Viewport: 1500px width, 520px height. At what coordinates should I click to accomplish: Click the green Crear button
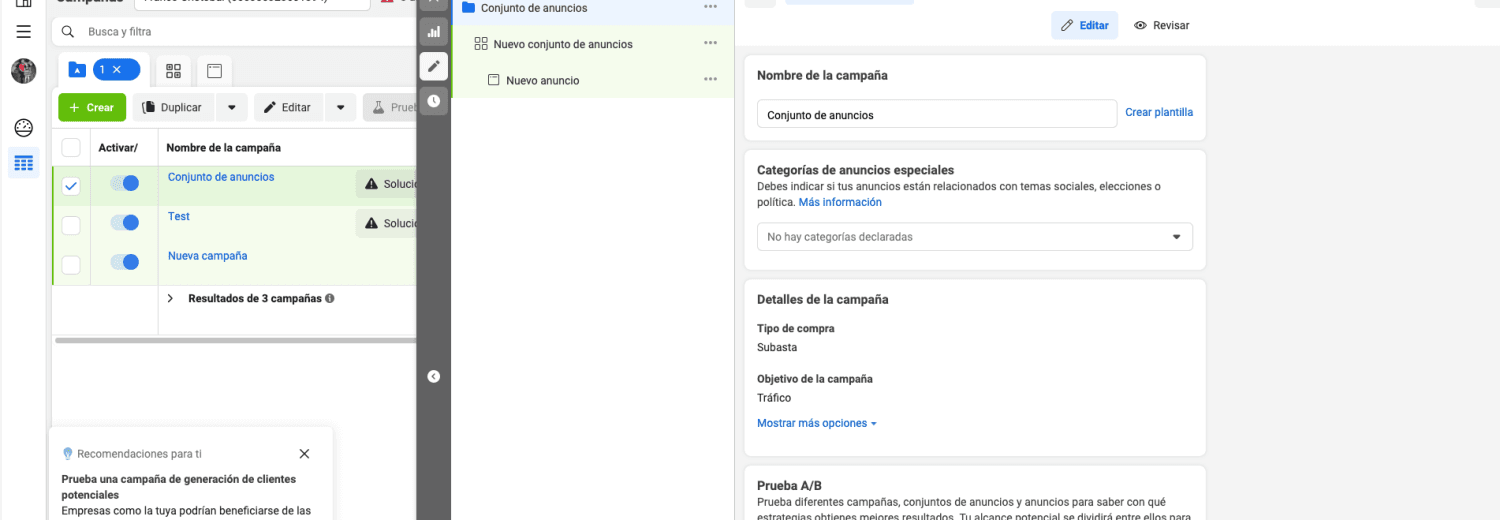92,108
